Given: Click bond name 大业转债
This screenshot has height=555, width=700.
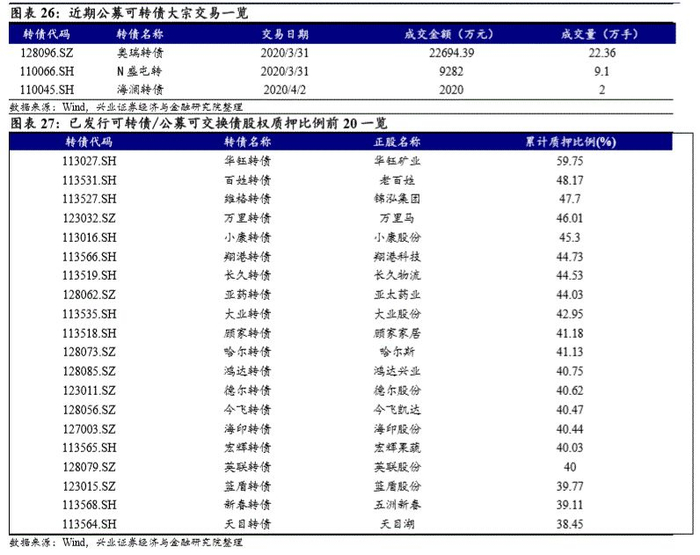Looking at the screenshot, I should point(247,314).
